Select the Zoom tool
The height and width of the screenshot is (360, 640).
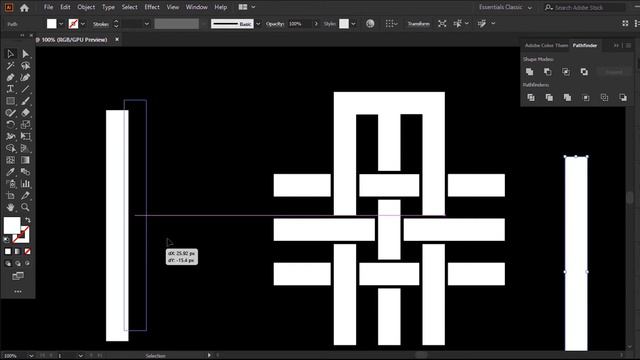pos(25,207)
